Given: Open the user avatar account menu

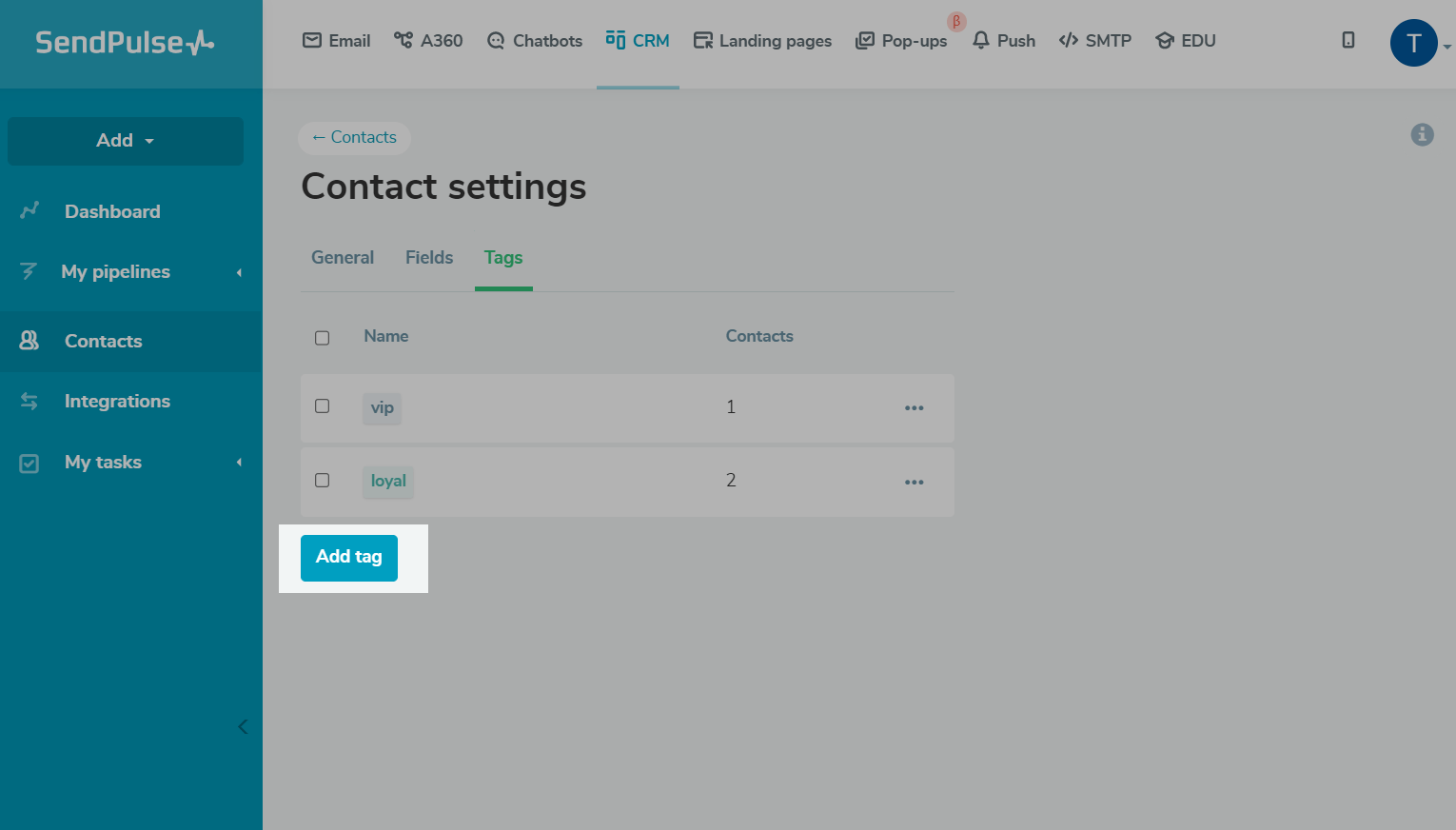Looking at the screenshot, I should tap(1414, 43).
